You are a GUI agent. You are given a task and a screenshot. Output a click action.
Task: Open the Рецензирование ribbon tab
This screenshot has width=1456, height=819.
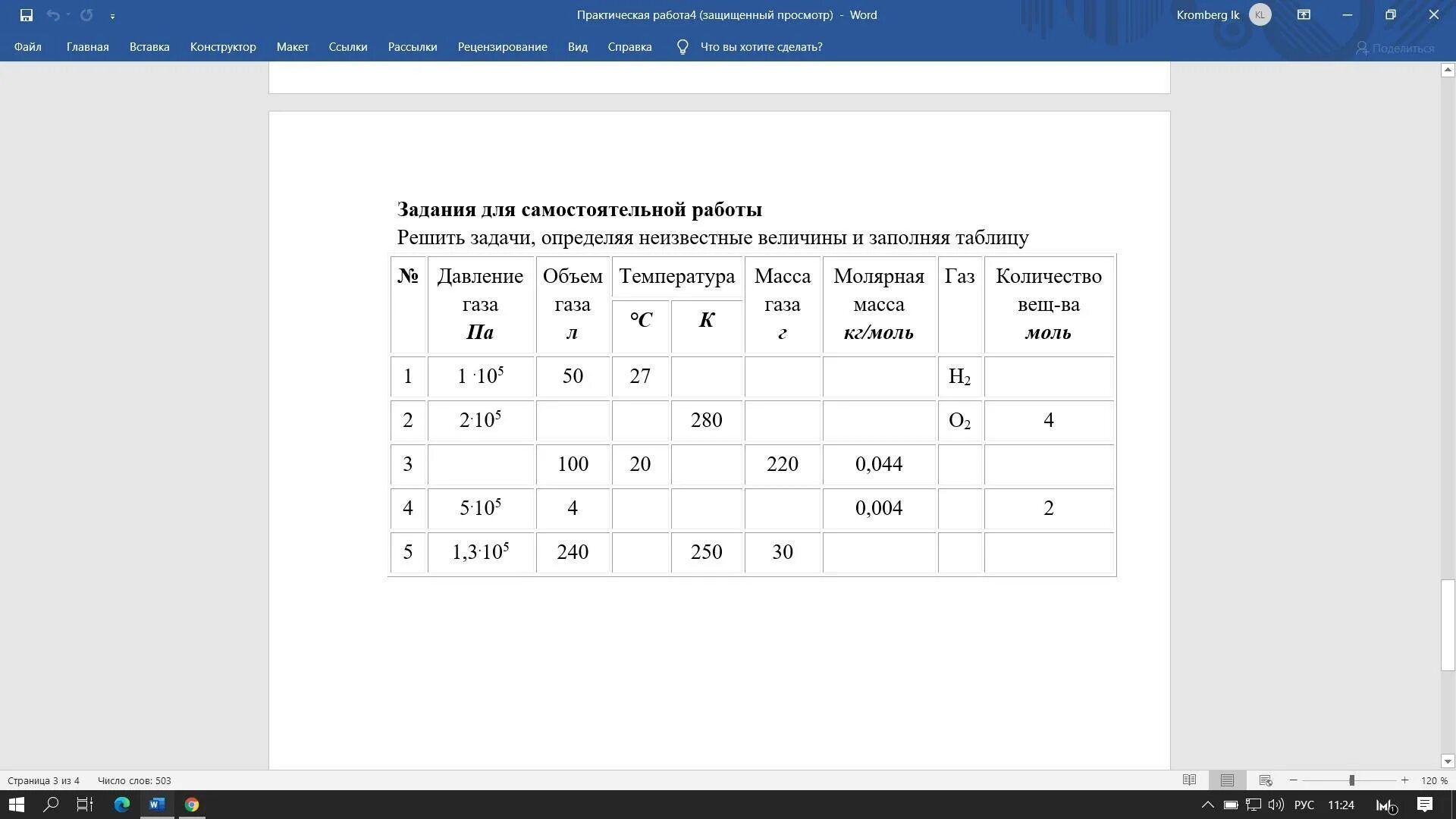pos(502,47)
